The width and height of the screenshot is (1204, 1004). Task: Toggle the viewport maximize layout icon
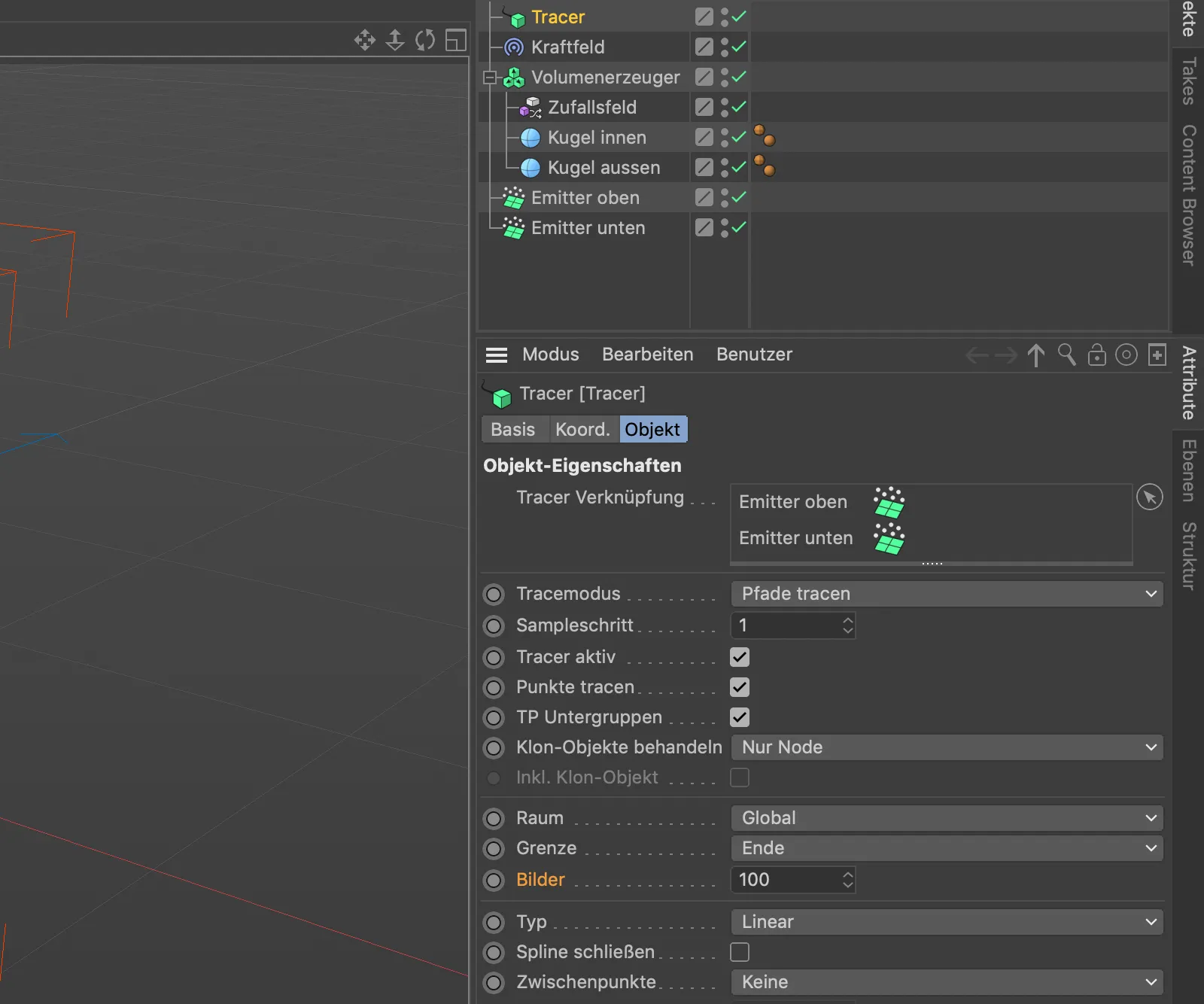[456, 40]
